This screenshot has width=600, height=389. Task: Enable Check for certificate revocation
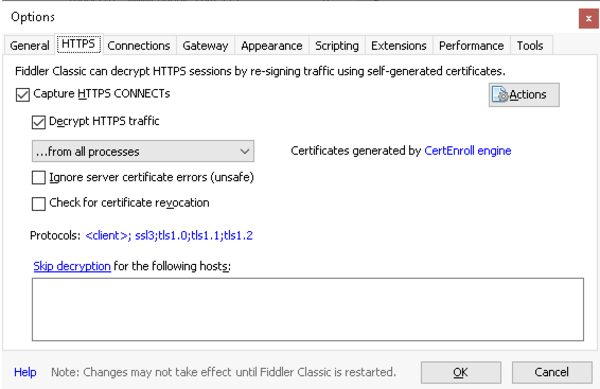(38, 203)
